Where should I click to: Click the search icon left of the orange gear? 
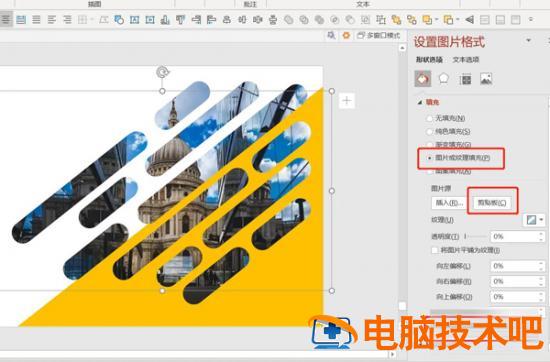pyautogui.click(x=331, y=35)
